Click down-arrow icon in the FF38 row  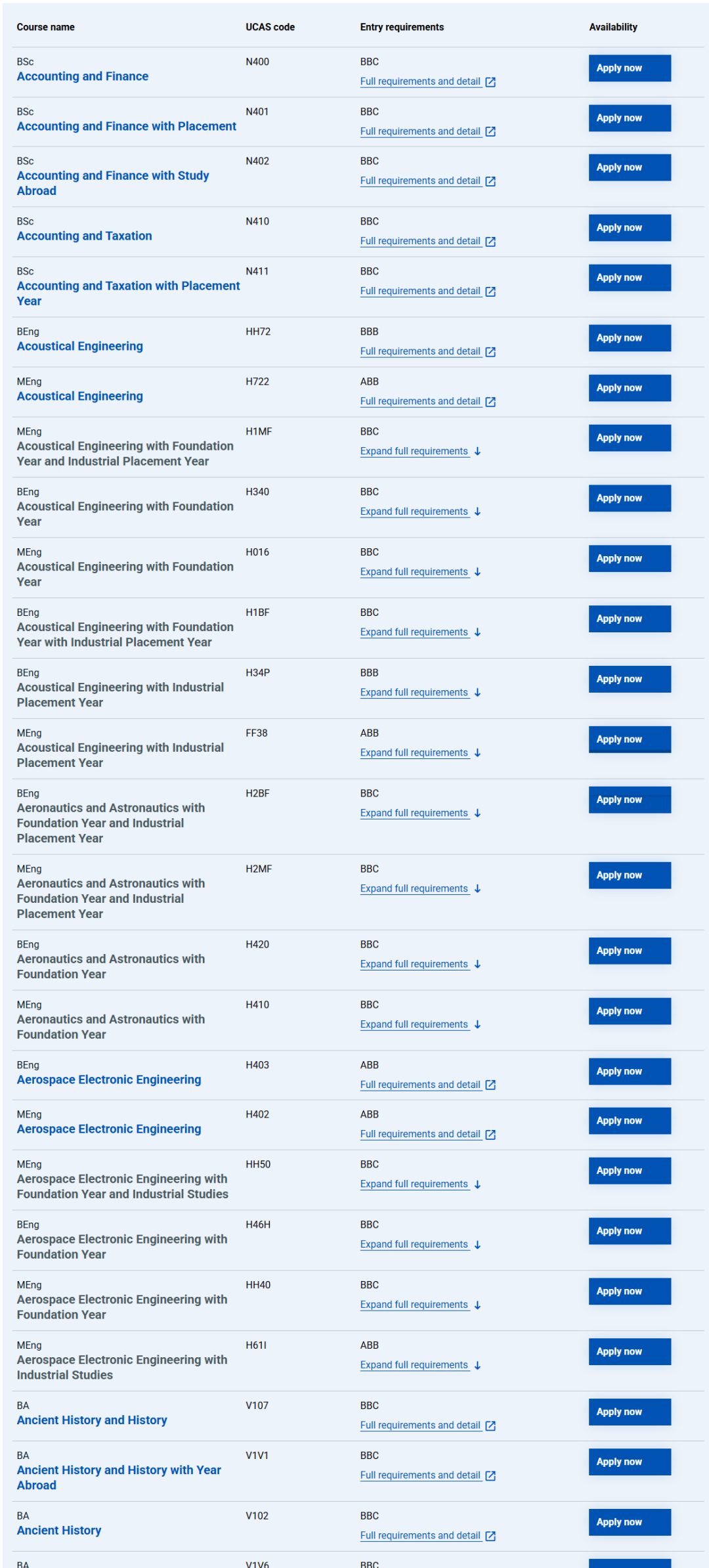477,752
